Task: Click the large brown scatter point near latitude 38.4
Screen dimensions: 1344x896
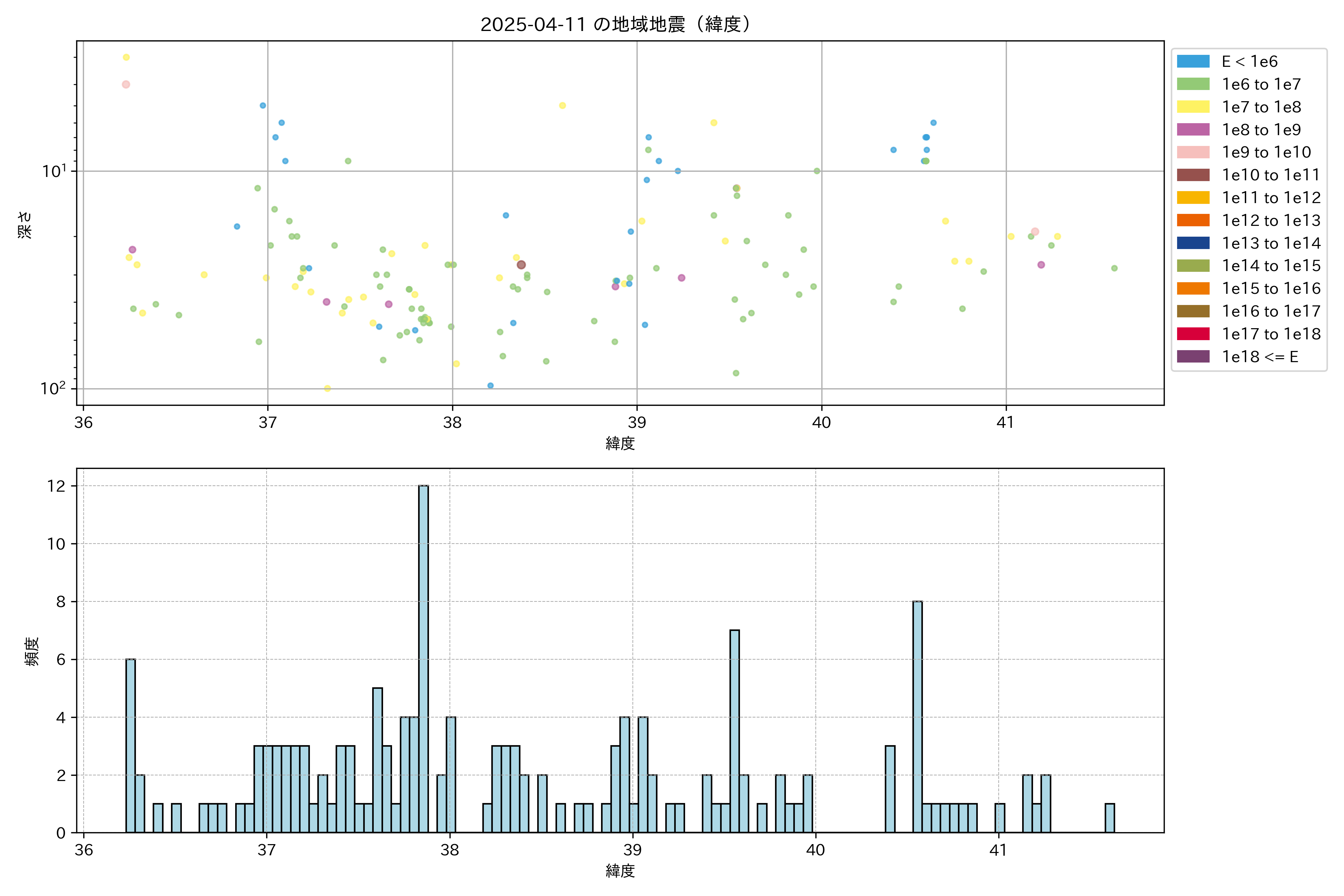Action: click(x=521, y=265)
